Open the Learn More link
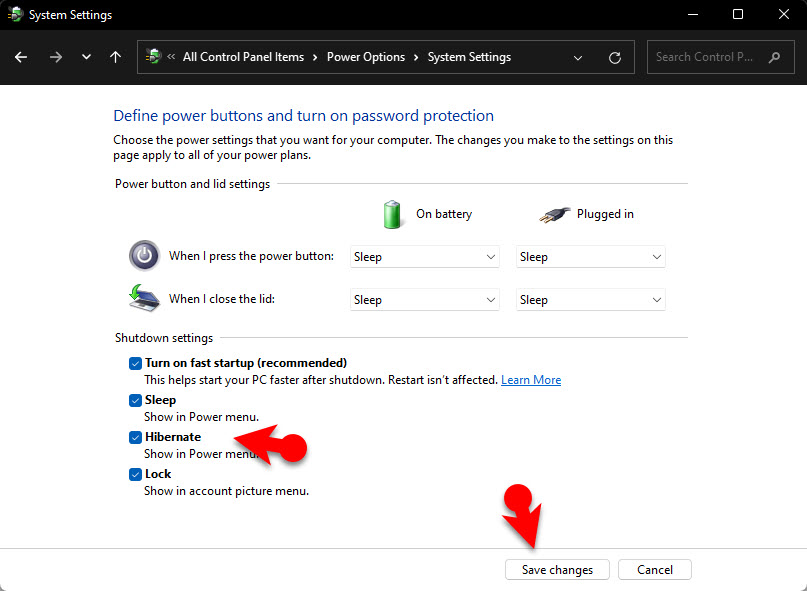Viewport: 807px width, 591px height. coord(531,380)
